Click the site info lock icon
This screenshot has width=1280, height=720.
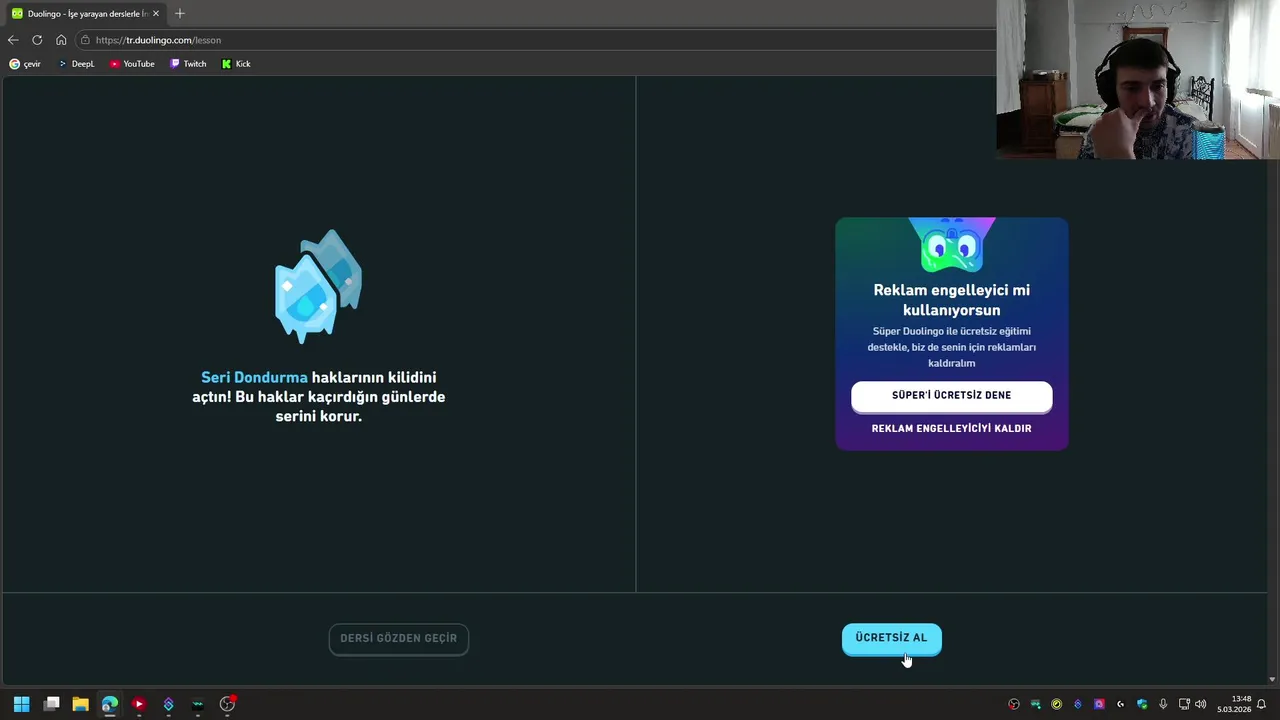(86, 40)
